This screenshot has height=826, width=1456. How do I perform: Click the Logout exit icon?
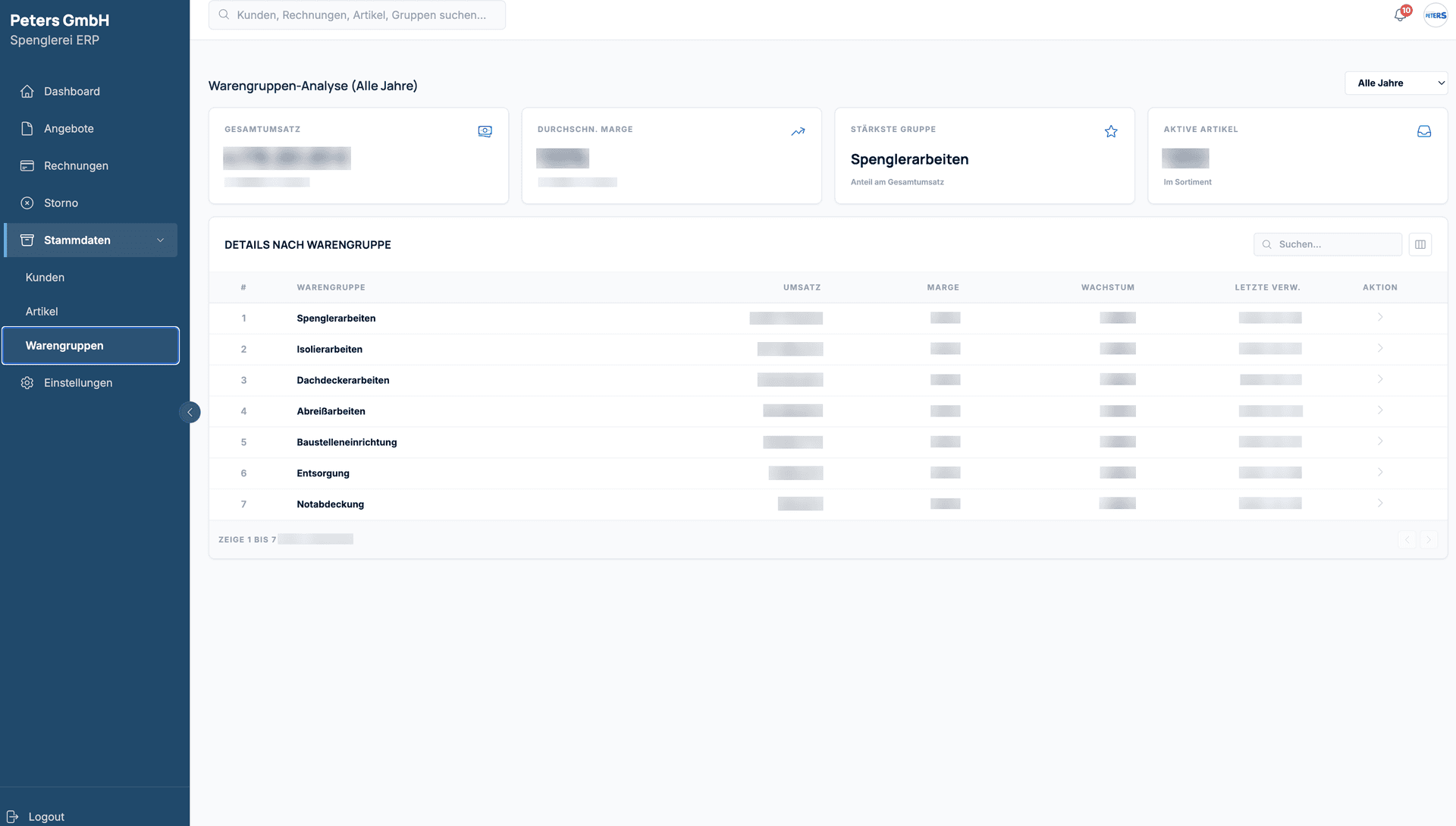[x=12, y=816]
